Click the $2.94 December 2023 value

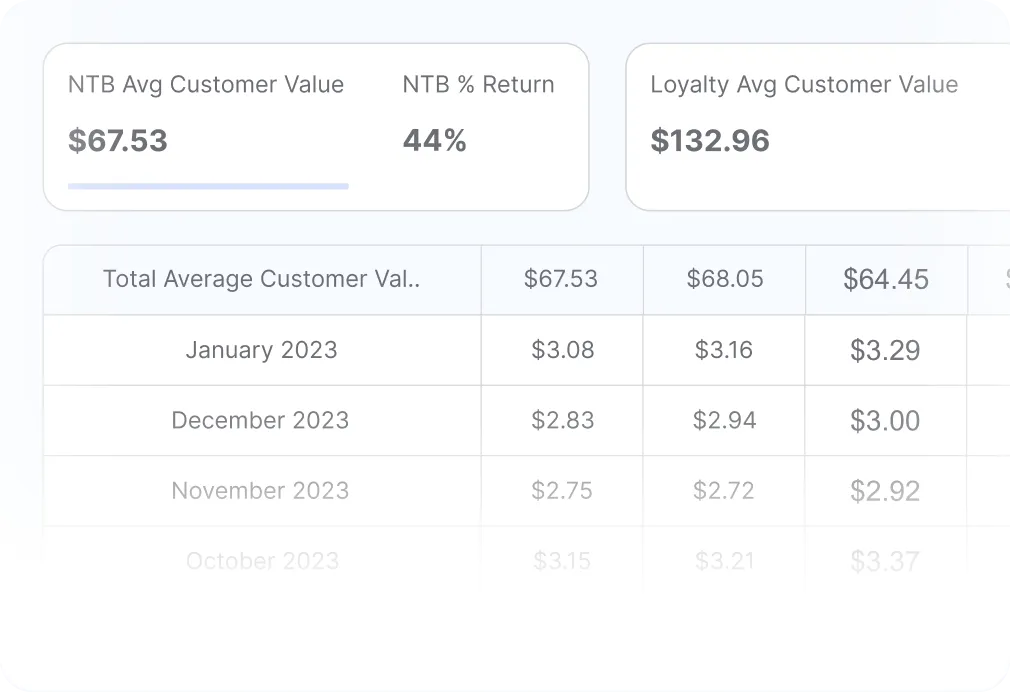coord(724,420)
